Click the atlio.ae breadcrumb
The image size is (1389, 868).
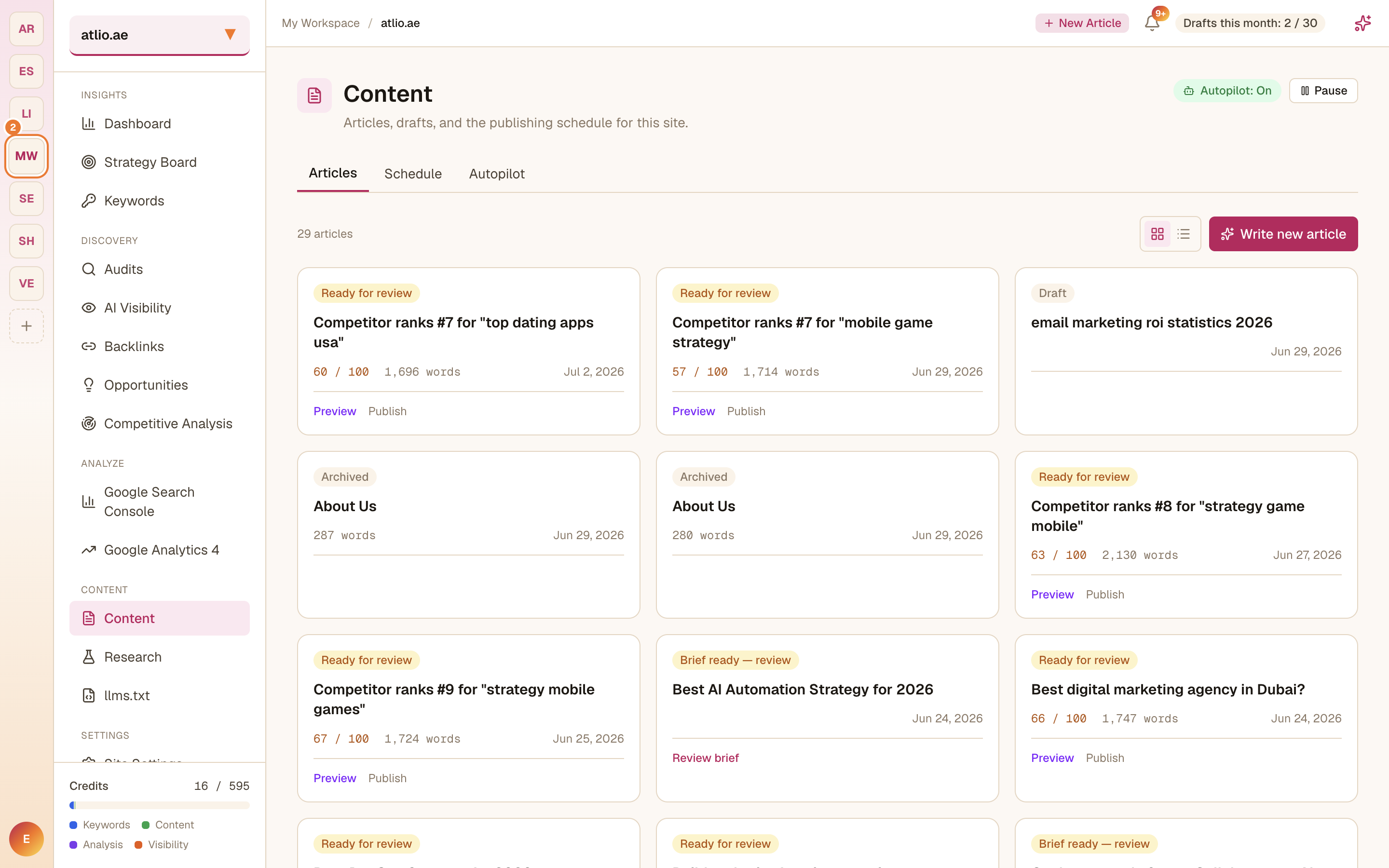click(400, 23)
